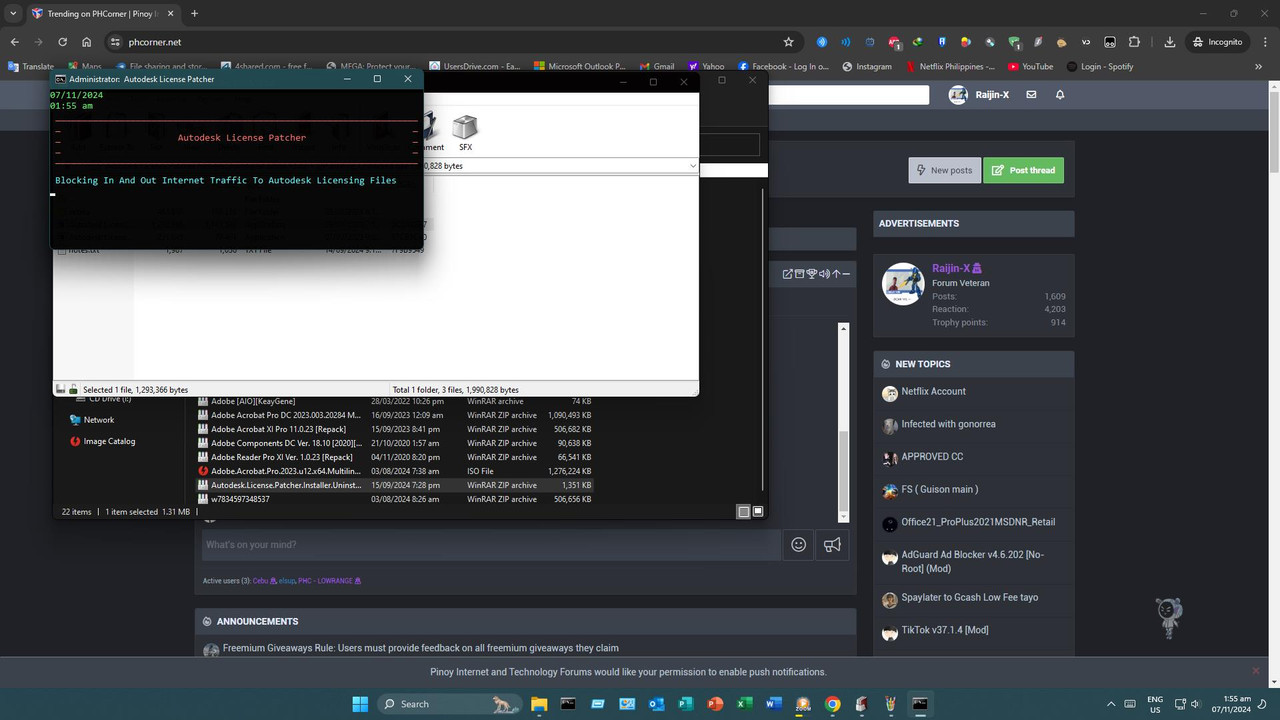
Task: Open Word from the taskbar
Action: [774, 704]
